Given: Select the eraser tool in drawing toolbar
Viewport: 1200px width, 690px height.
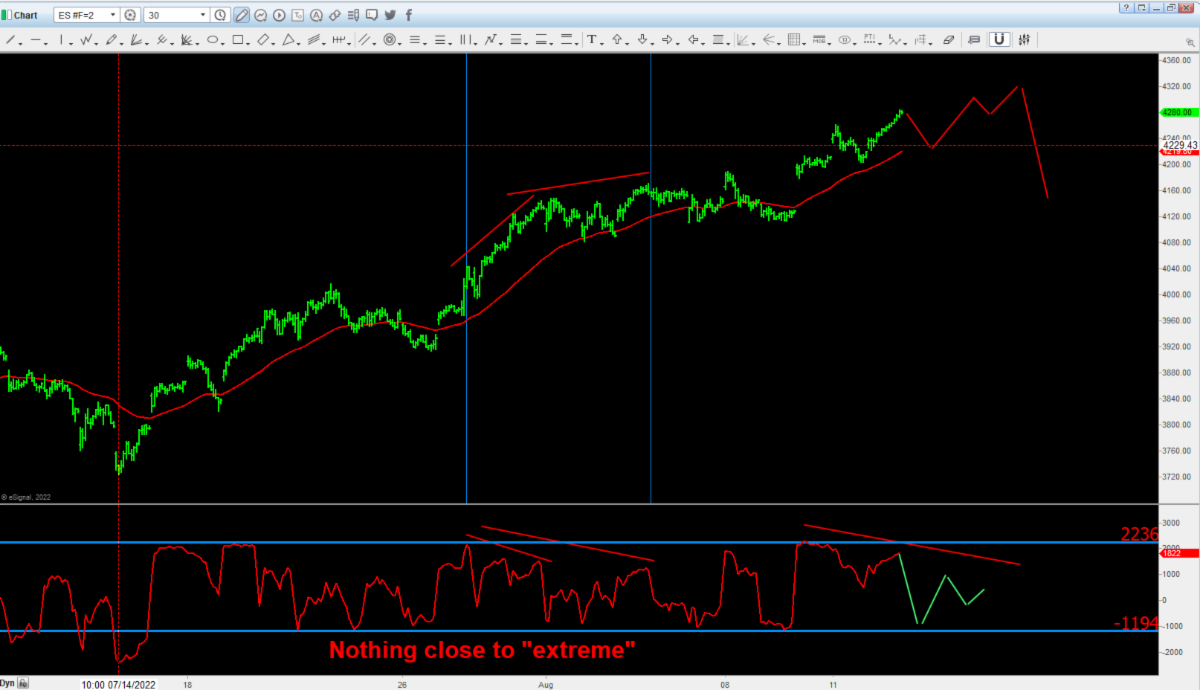Looking at the screenshot, I should (x=948, y=39).
